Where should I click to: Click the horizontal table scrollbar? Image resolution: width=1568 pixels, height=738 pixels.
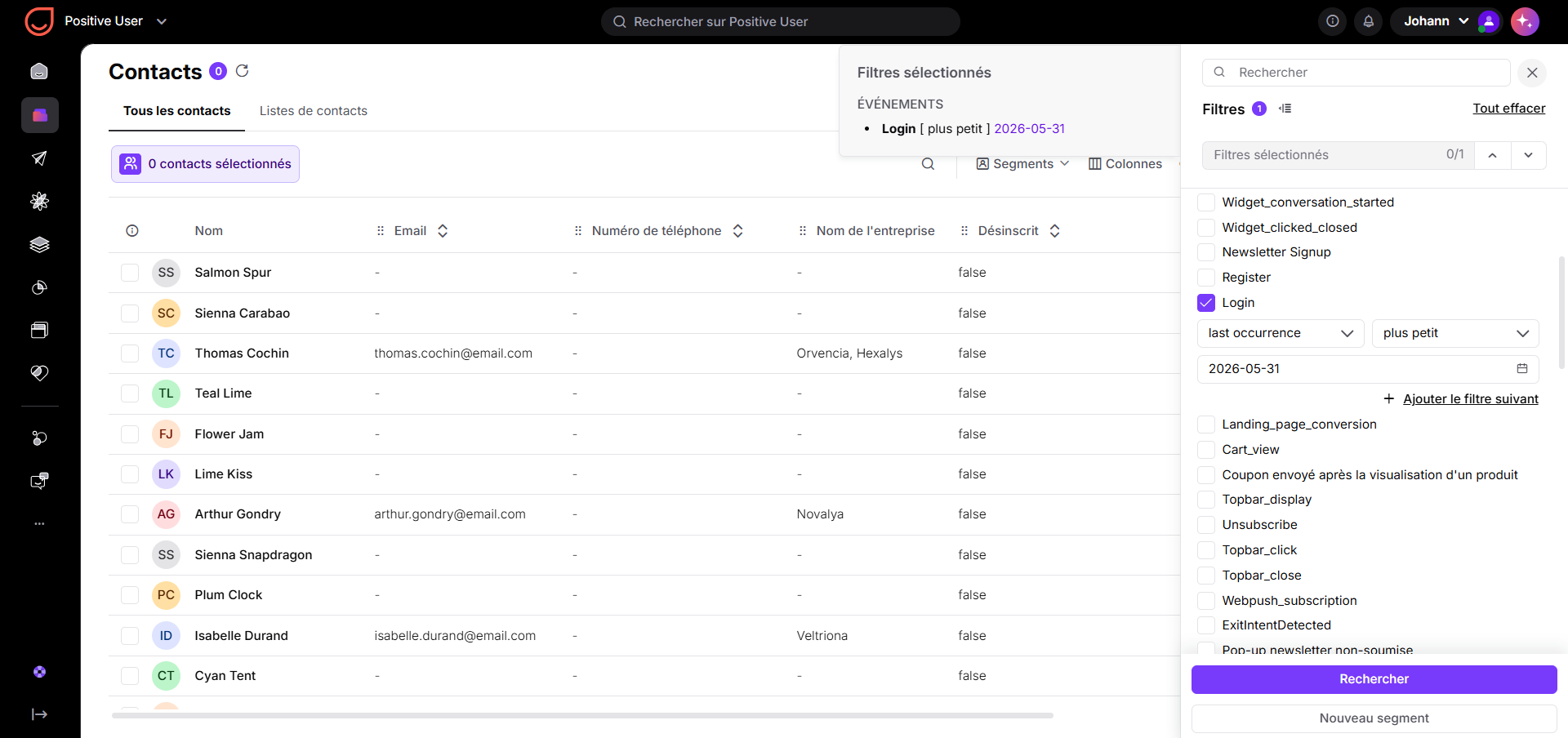[x=582, y=715]
